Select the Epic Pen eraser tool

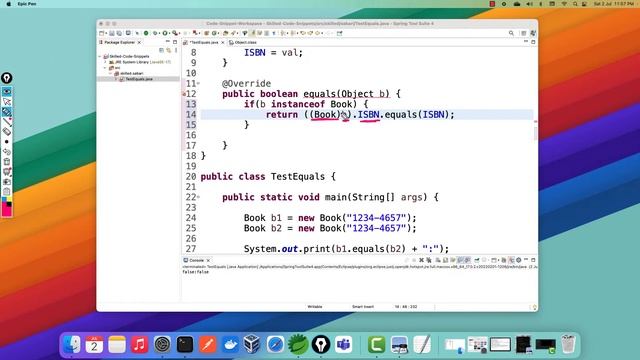(7, 131)
